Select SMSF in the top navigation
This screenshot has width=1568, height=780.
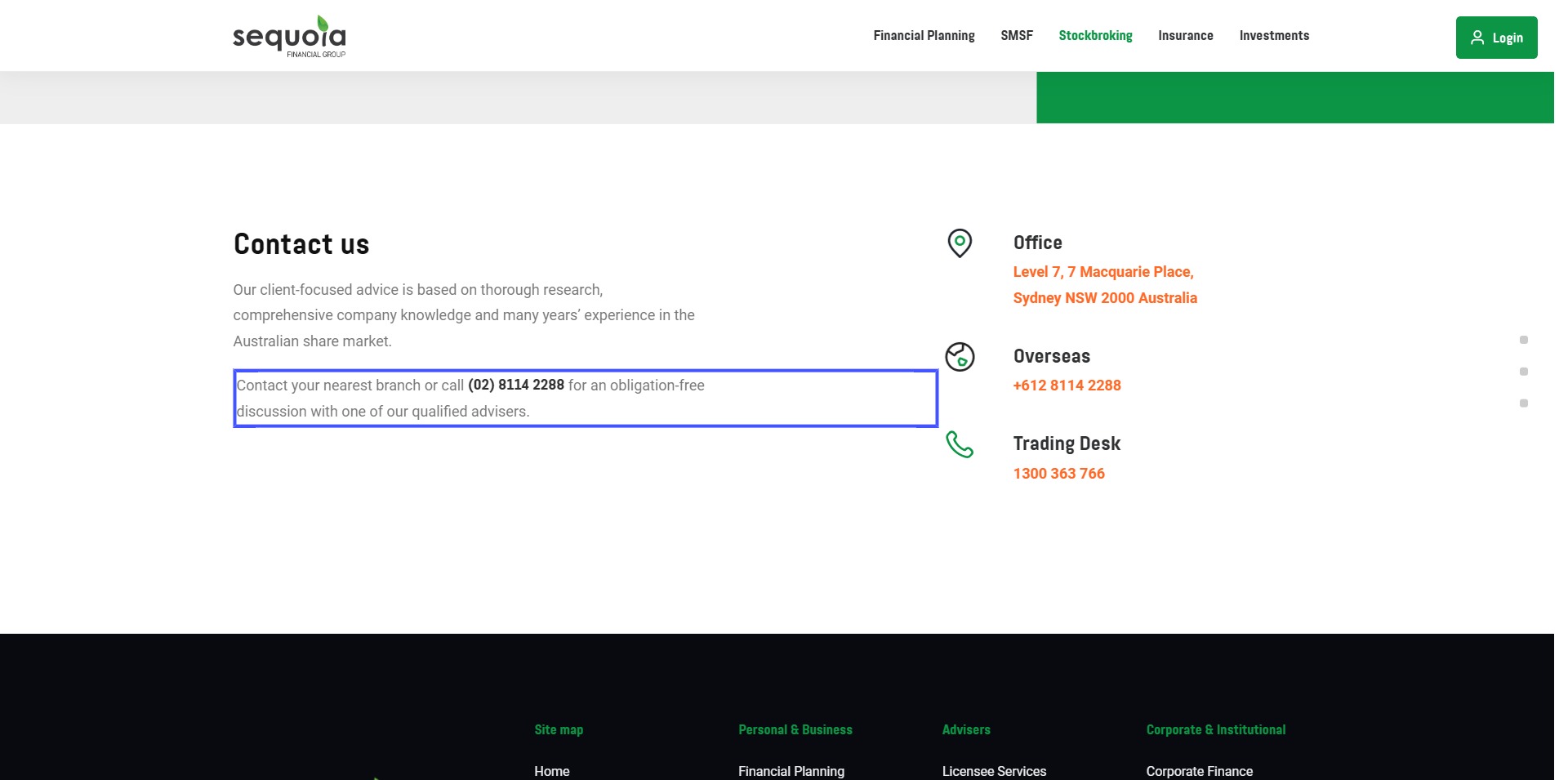tap(1017, 36)
